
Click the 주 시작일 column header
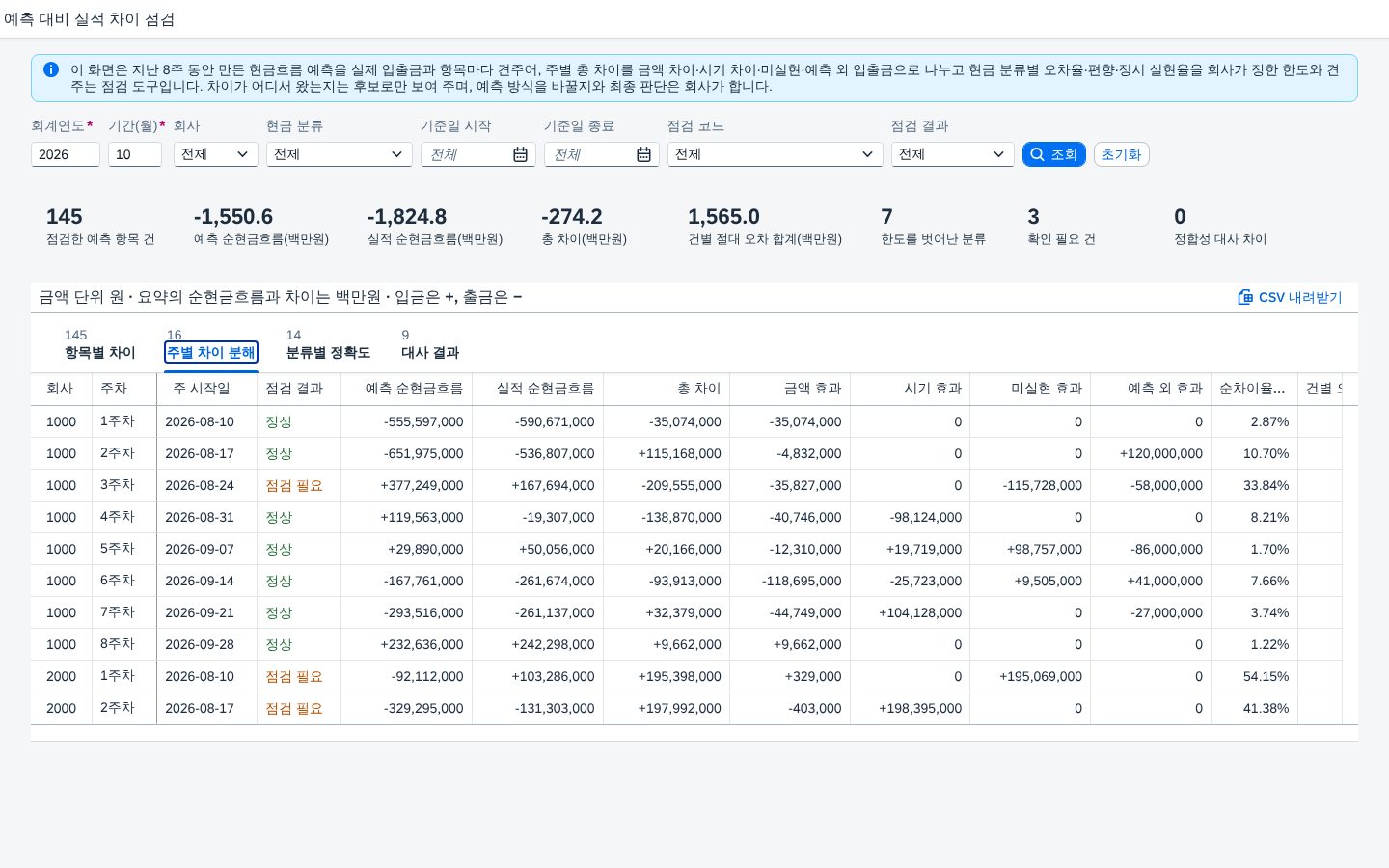[x=207, y=389]
